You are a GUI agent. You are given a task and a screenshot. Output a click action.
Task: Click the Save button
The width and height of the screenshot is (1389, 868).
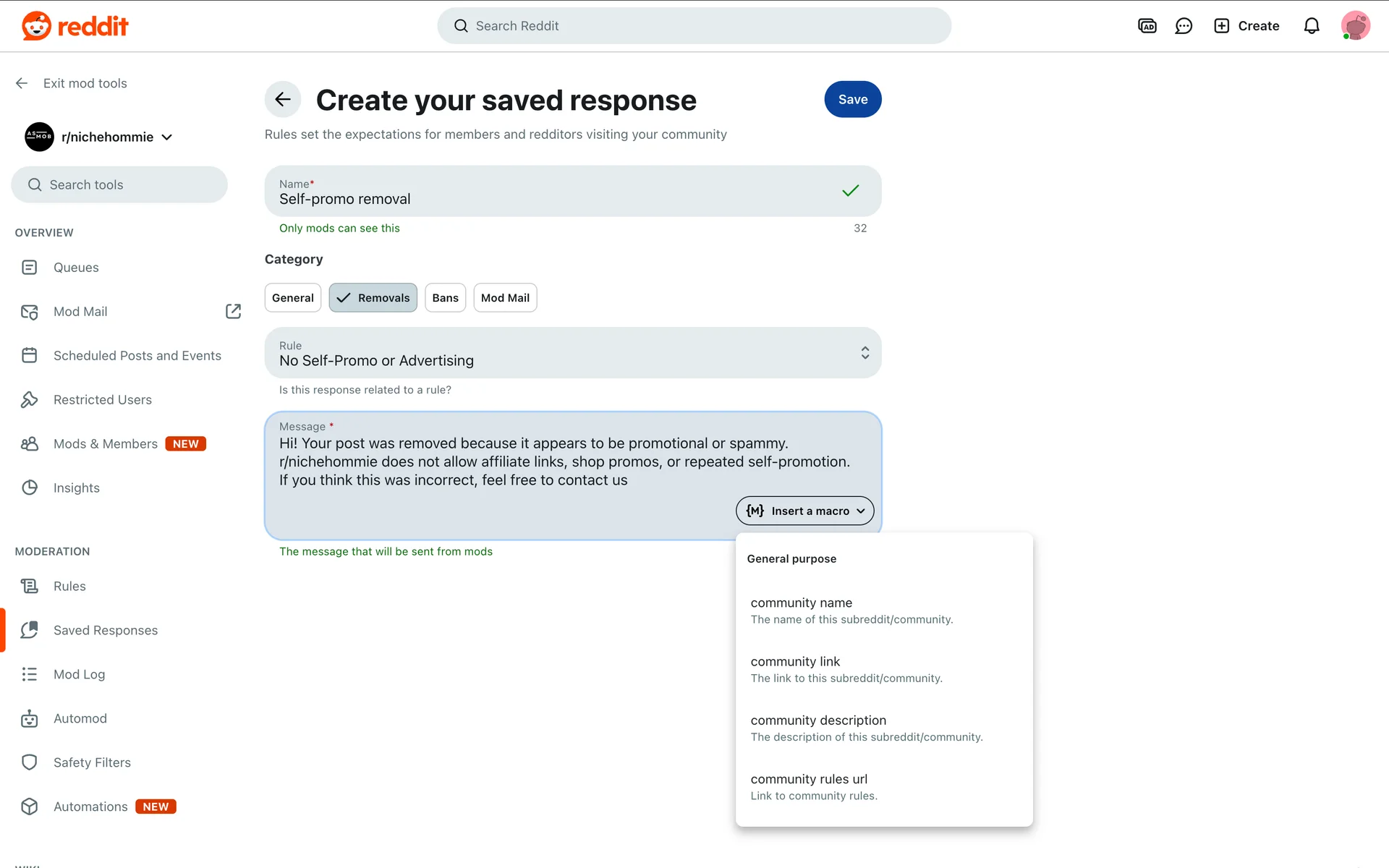tap(852, 100)
